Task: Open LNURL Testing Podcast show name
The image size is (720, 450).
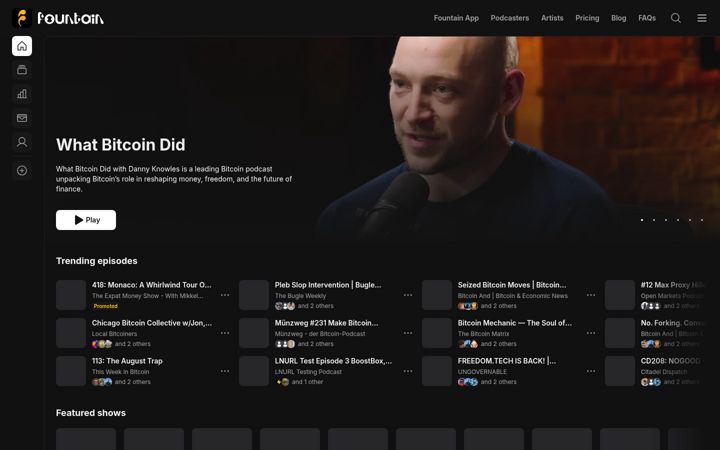Action: point(308,372)
